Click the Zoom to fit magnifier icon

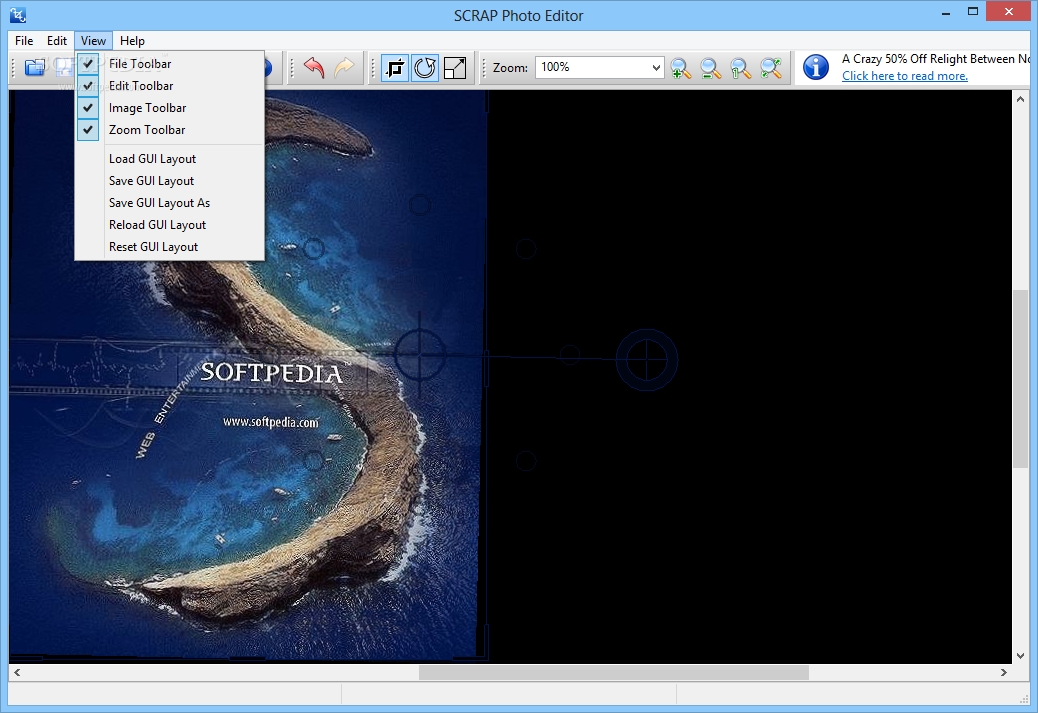click(771, 68)
